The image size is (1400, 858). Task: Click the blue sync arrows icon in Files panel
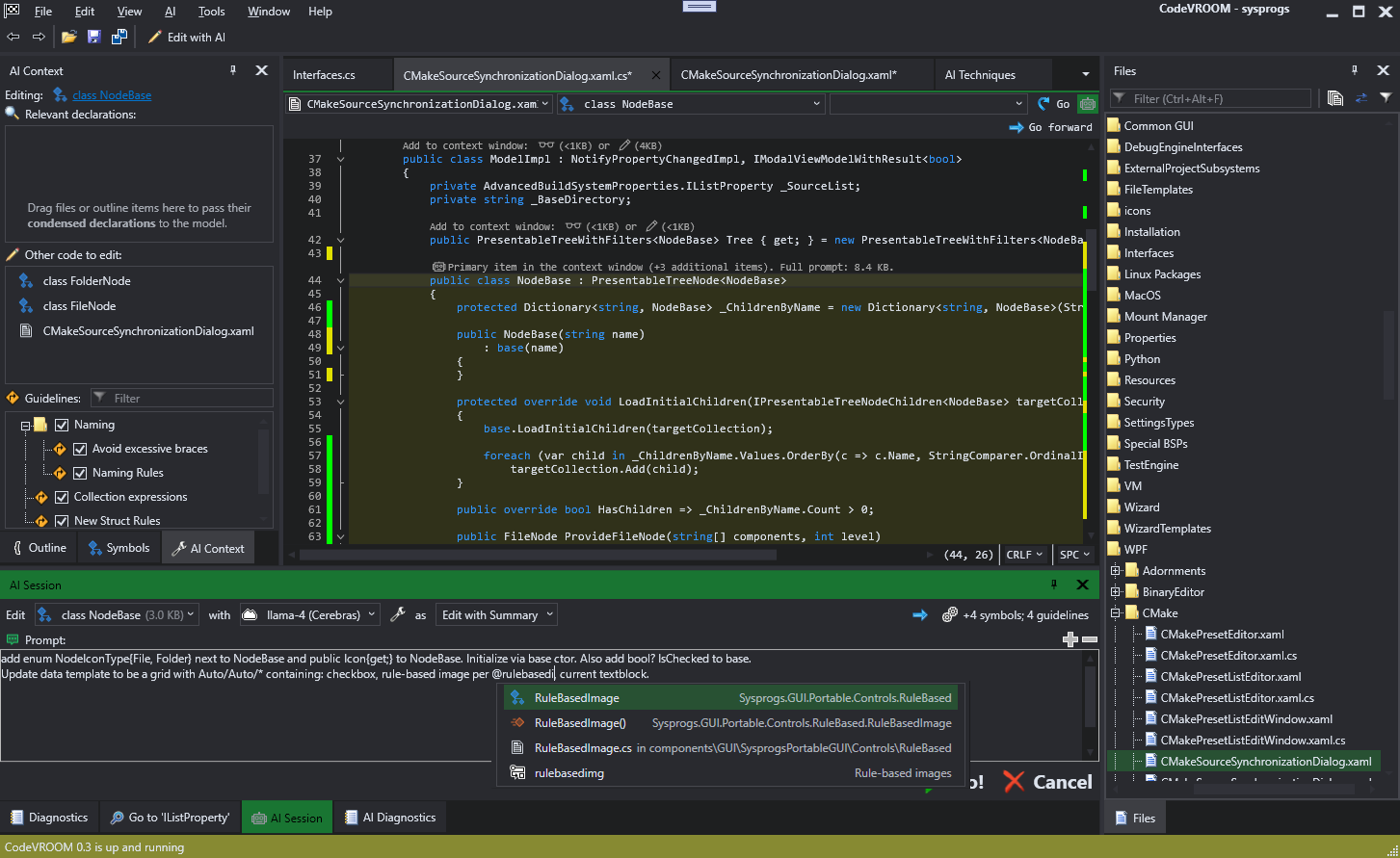pos(1360,98)
